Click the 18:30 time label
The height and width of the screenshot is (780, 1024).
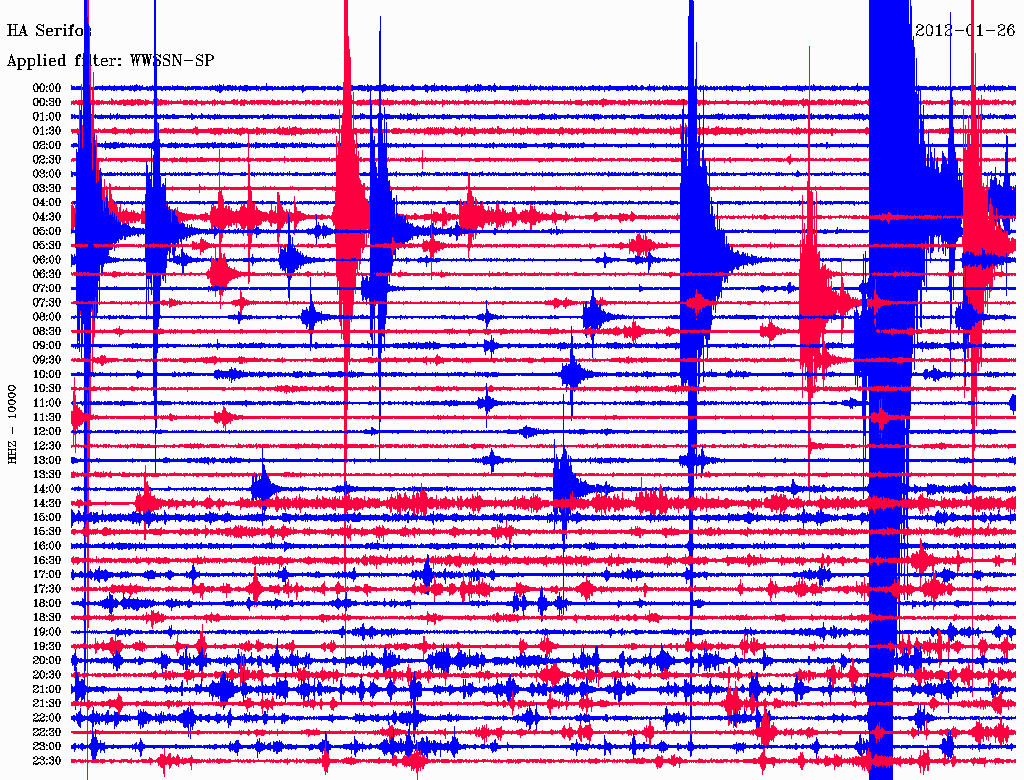47,617
